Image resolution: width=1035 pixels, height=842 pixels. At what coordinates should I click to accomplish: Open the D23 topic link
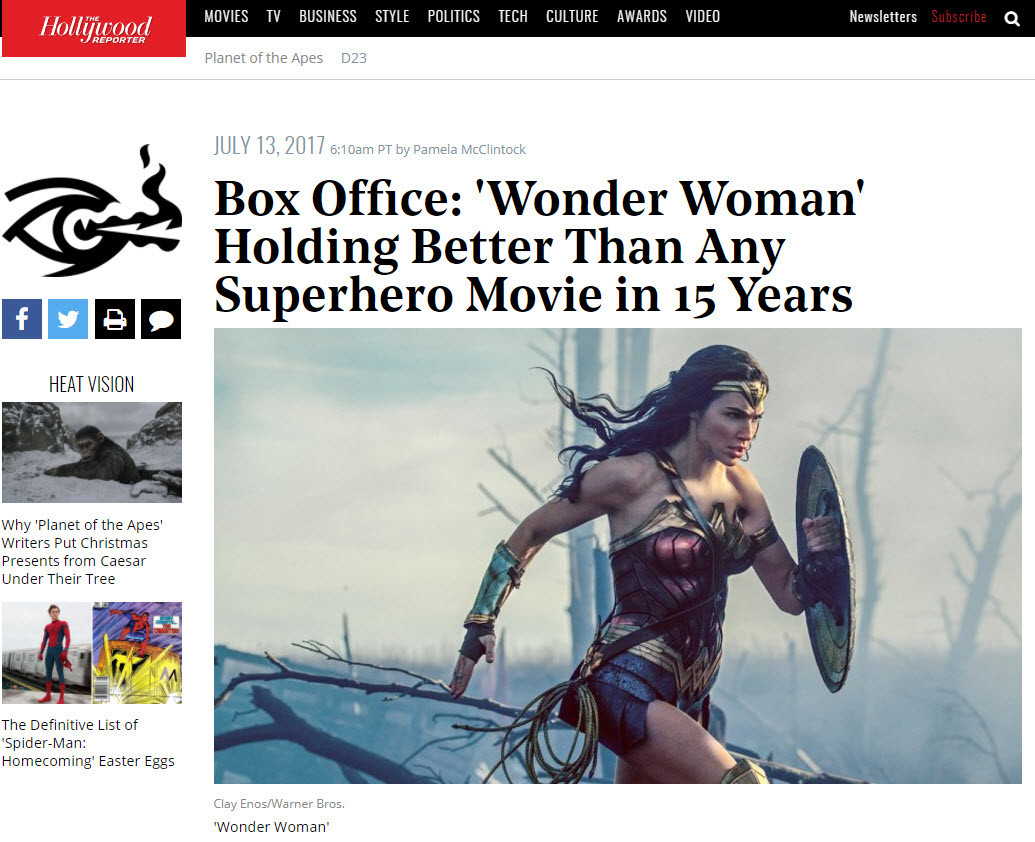click(x=353, y=58)
